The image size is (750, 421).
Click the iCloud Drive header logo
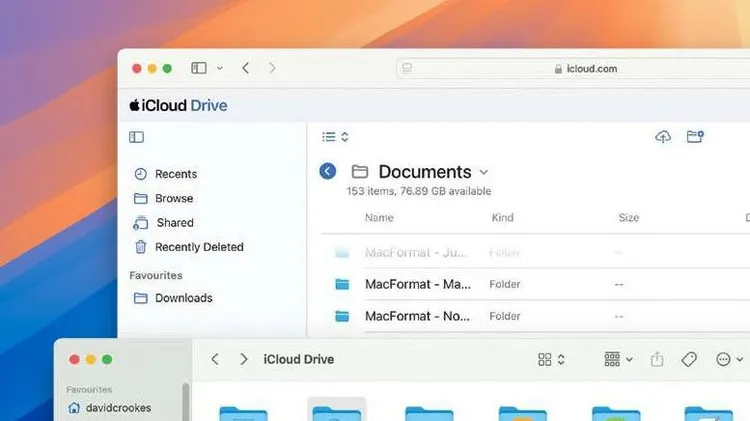point(178,105)
